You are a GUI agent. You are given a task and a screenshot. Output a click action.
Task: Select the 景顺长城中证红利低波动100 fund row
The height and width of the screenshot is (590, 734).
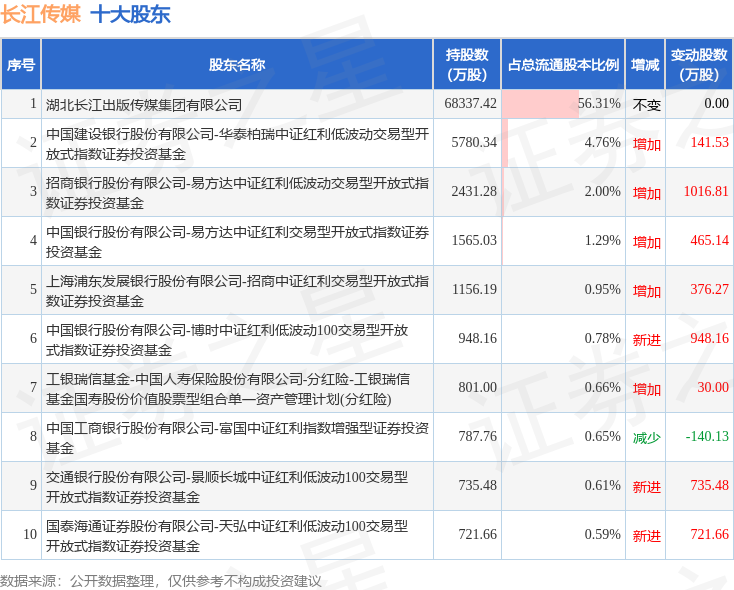[x=367, y=486]
